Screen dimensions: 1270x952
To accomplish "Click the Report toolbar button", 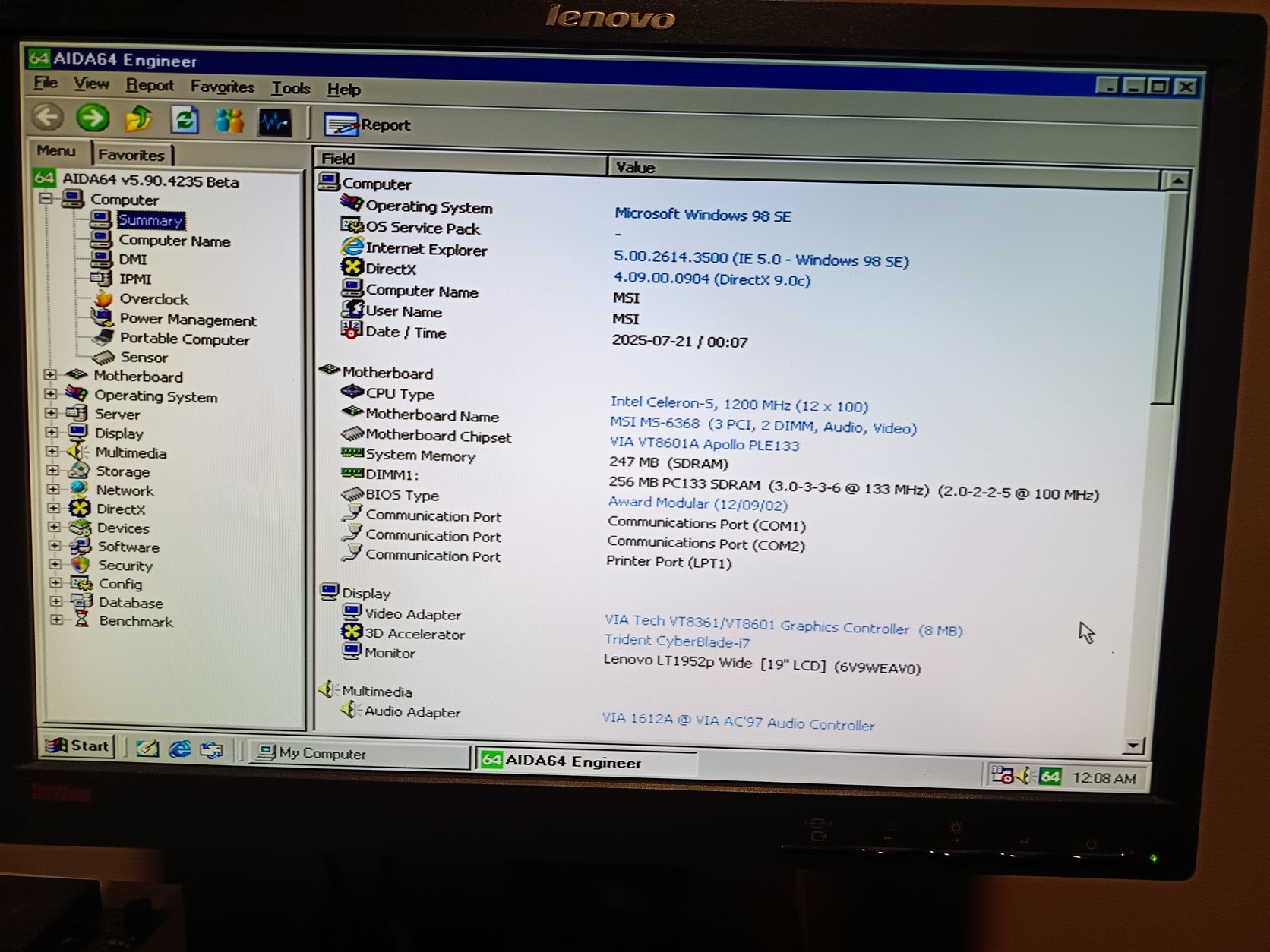I will point(367,125).
